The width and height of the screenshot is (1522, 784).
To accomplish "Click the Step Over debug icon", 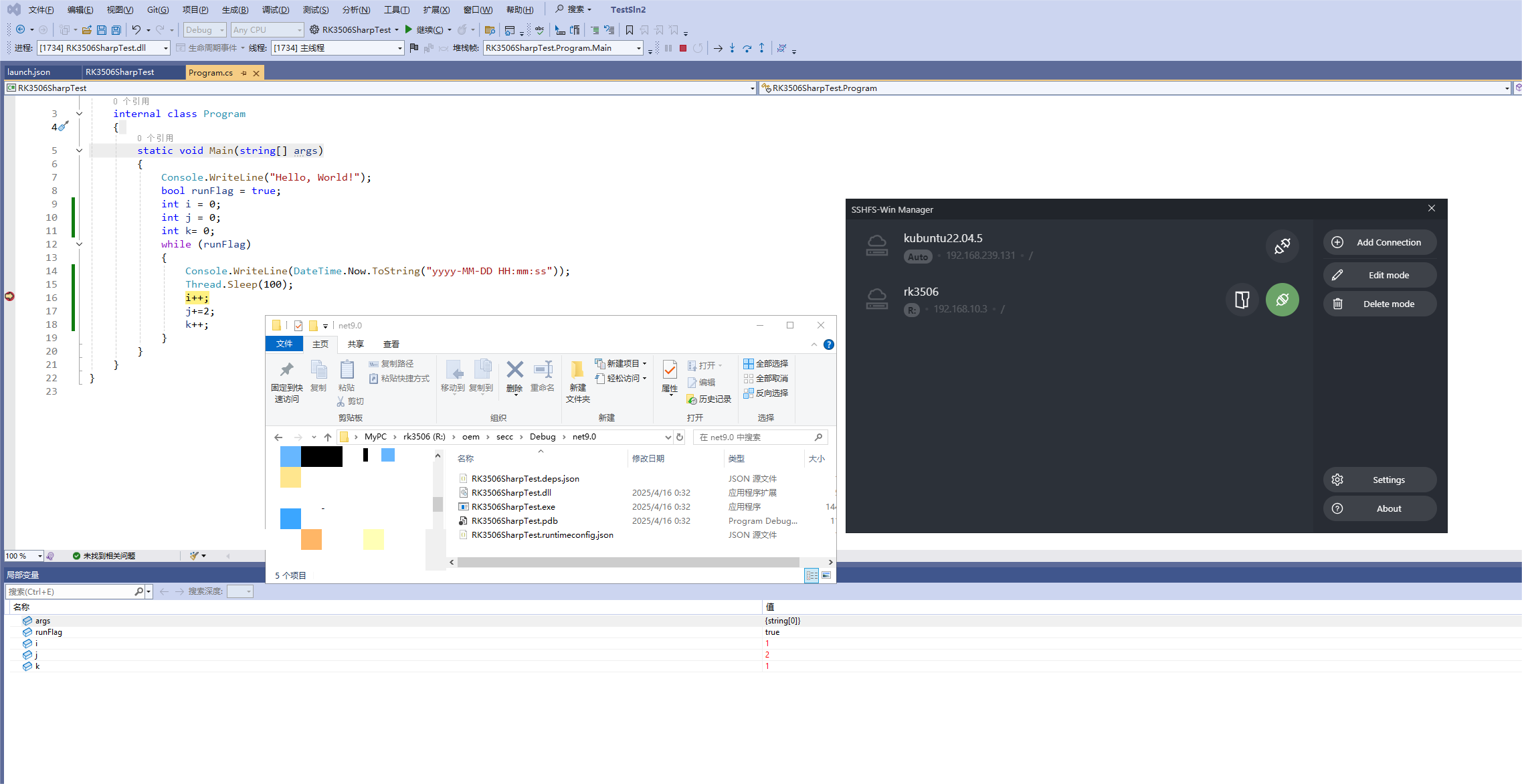I will [747, 48].
